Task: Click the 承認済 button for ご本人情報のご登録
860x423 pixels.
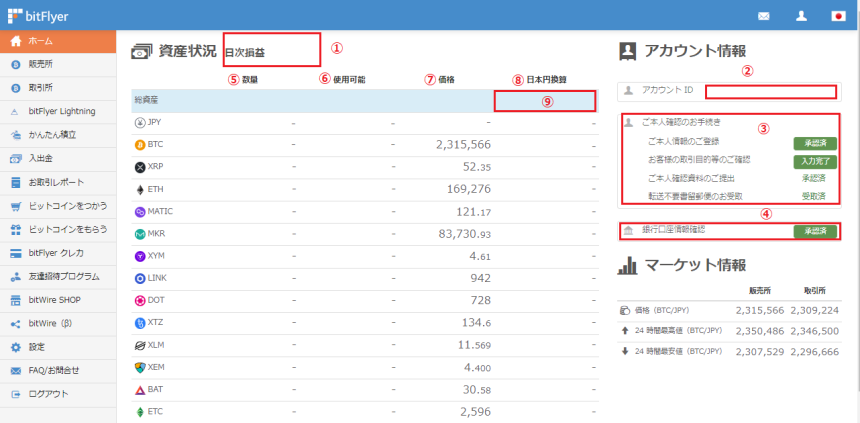Action: point(815,144)
